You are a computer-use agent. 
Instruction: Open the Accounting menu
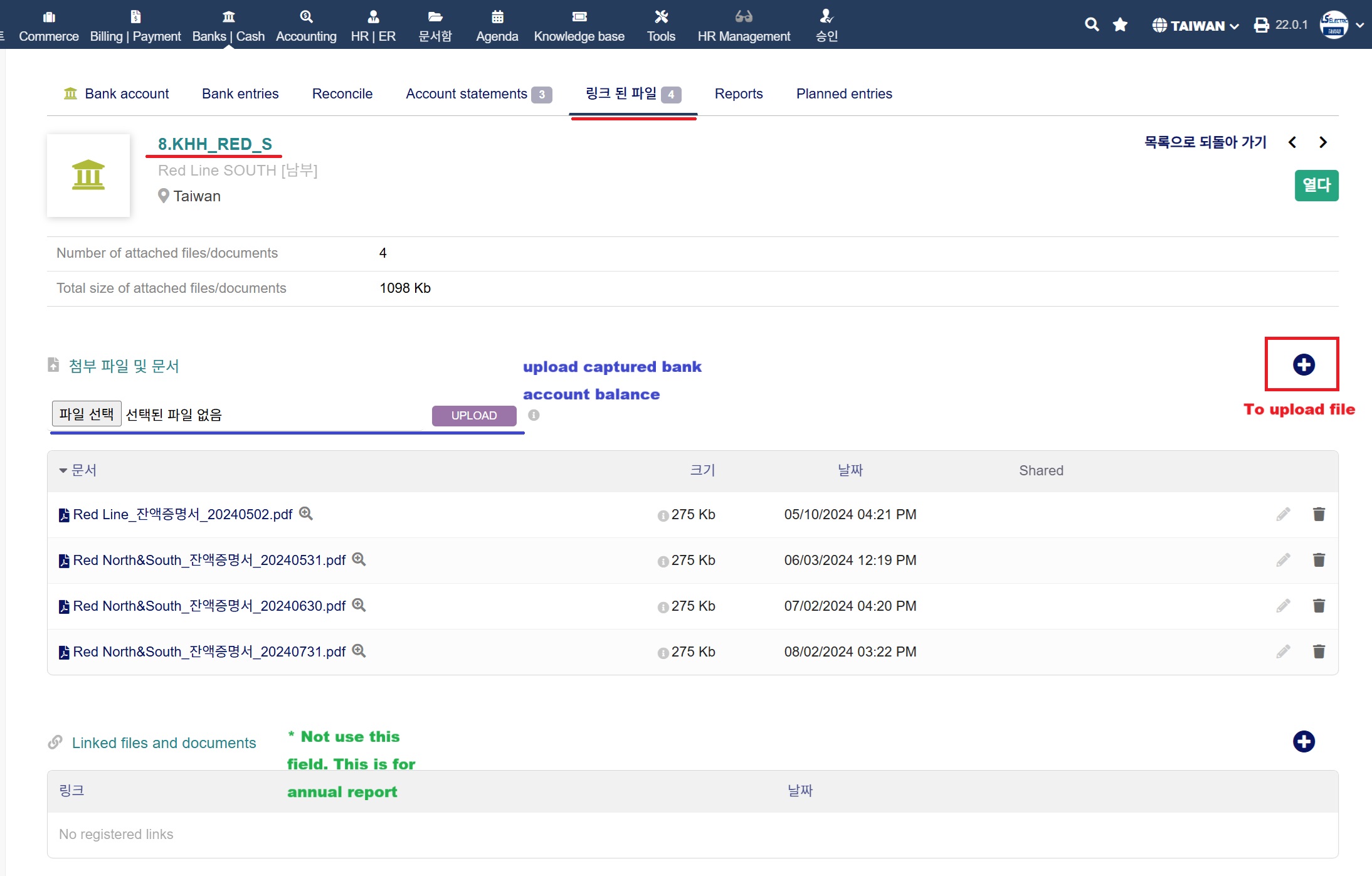point(306,25)
